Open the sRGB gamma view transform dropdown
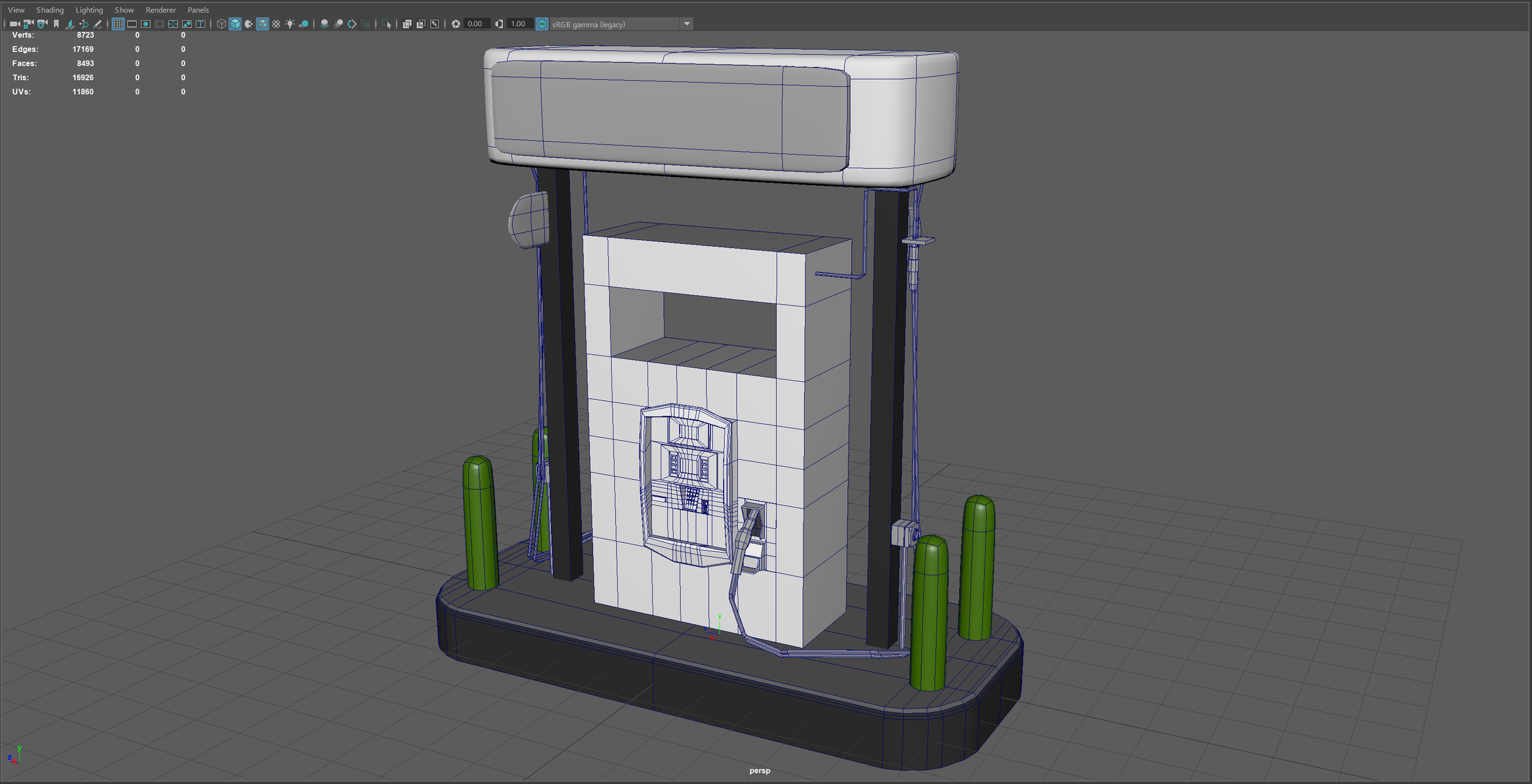This screenshot has height=784, width=1532. coord(686,24)
